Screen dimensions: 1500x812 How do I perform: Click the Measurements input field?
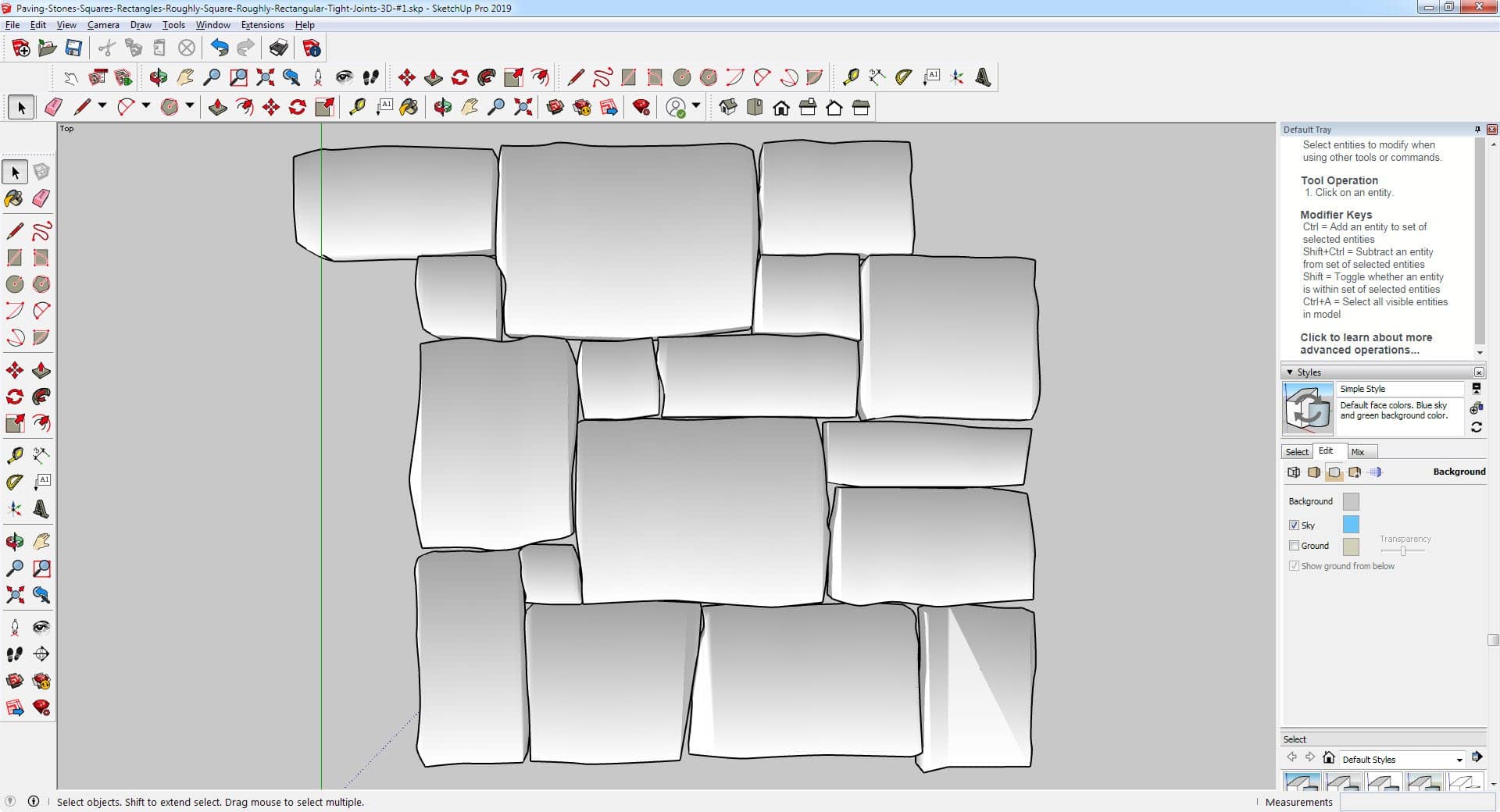(x=1416, y=802)
